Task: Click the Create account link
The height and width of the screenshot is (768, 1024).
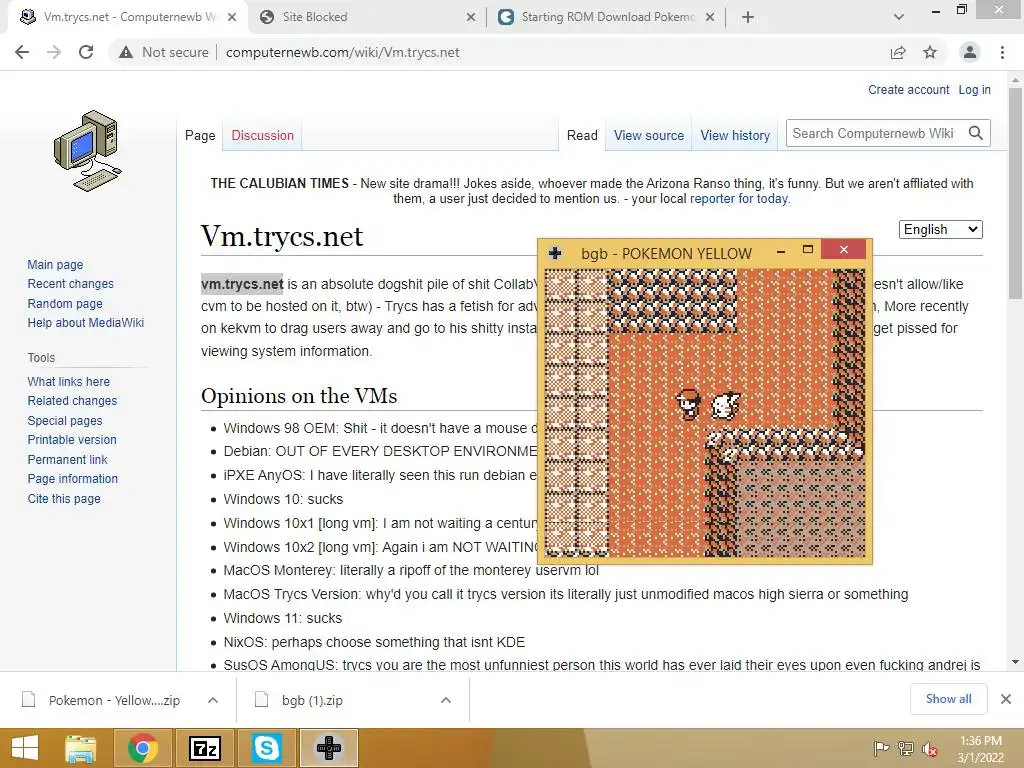Action: pyautogui.click(x=908, y=89)
